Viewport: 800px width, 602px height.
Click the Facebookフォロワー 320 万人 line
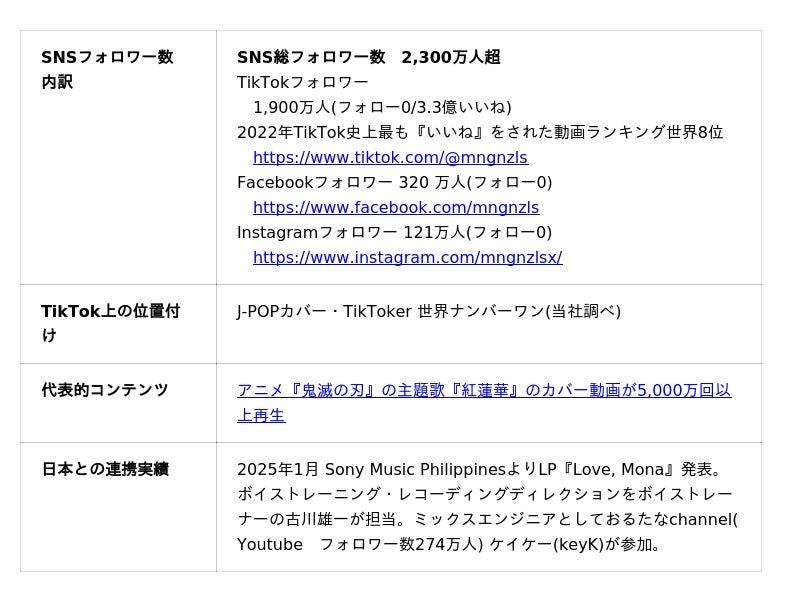pyautogui.click(x=394, y=182)
